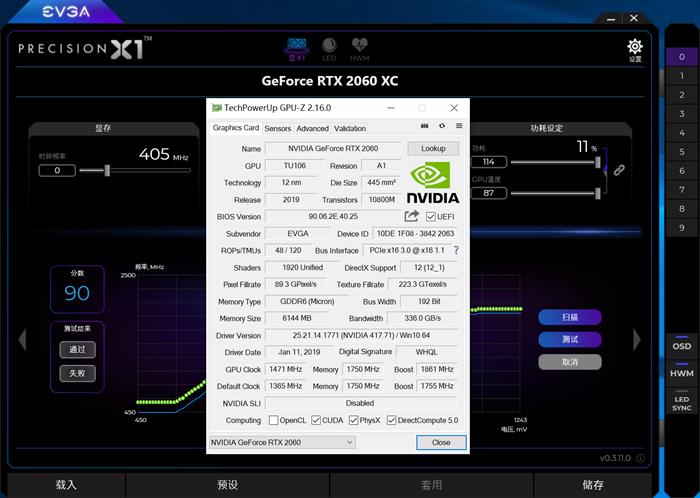Click the 失败 fail button
Screen dimensions: 700x498
pyautogui.click(x=78, y=373)
